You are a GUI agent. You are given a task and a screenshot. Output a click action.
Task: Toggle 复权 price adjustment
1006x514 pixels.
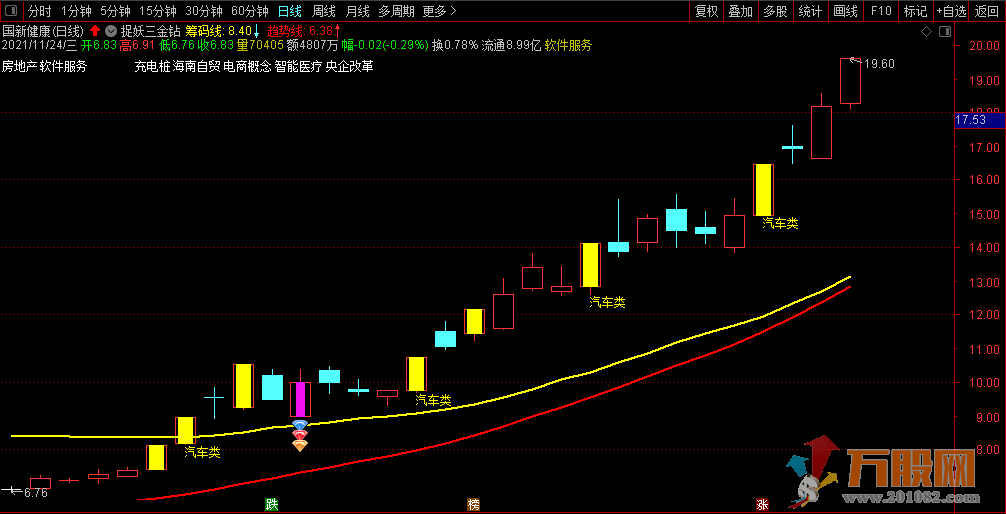pyautogui.click(x=706, y=11)
